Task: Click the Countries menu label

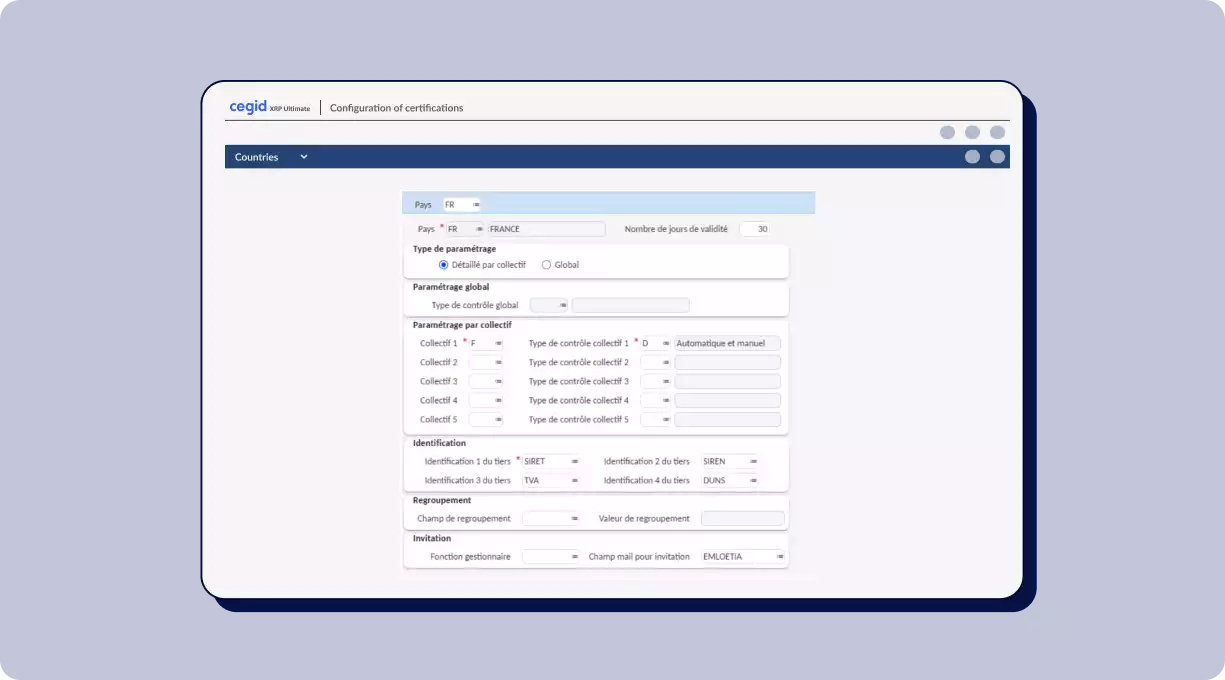Action: [256, 157]
